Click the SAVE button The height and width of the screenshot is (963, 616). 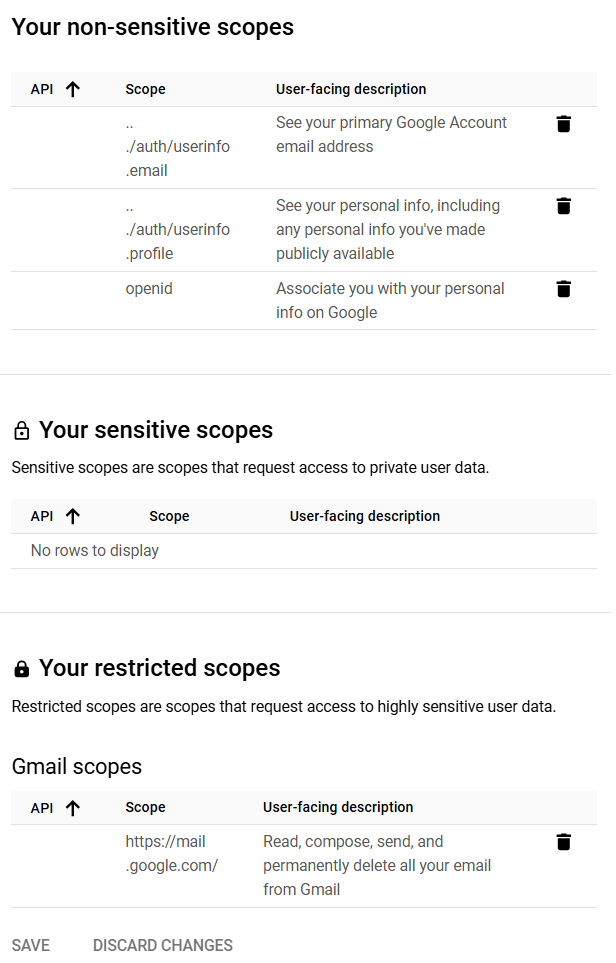31,945
